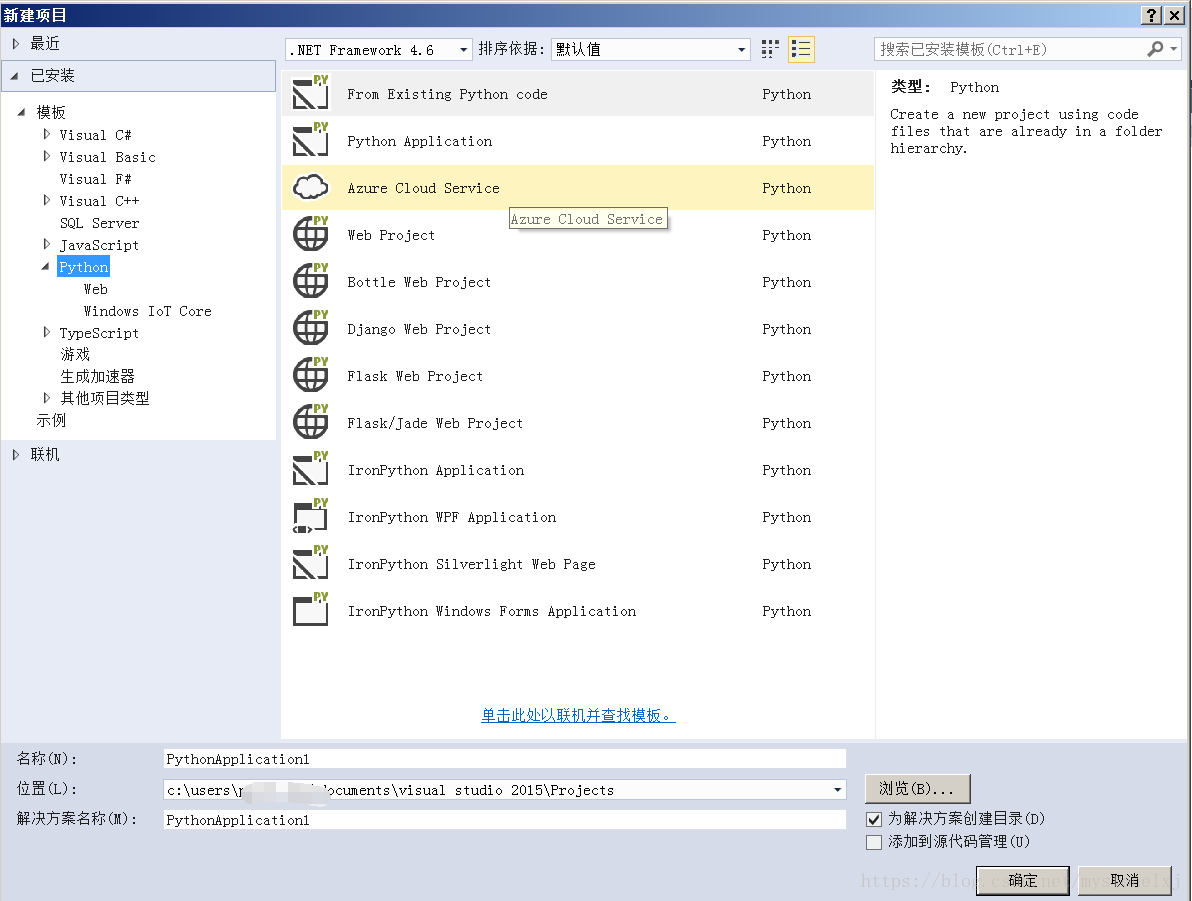Open the online template search link
Screen dimensions: 1192x901
pyautogui.click(x=579, y=715)
